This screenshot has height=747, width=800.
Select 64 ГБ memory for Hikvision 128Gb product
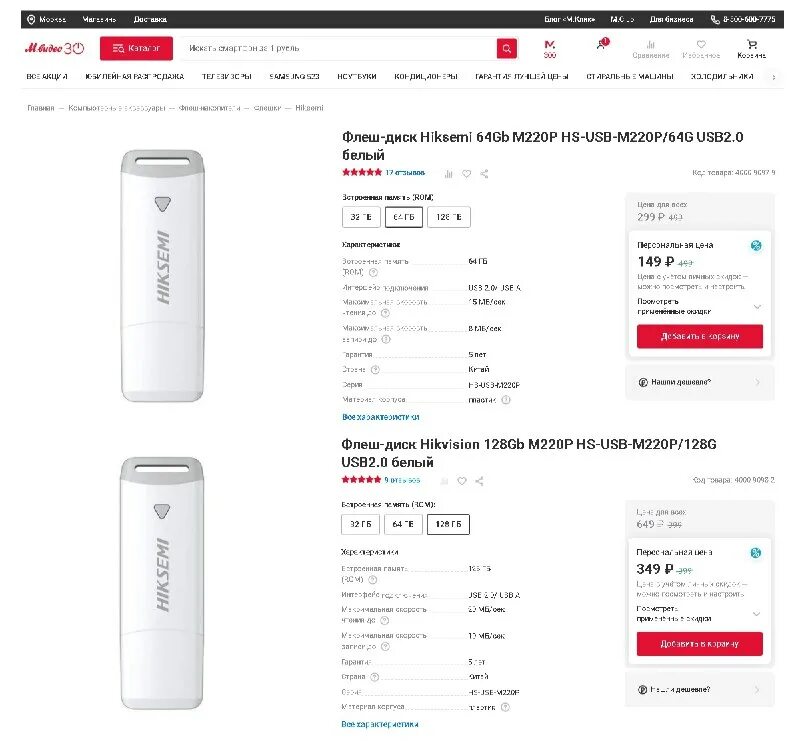click(x=404, y=524)
